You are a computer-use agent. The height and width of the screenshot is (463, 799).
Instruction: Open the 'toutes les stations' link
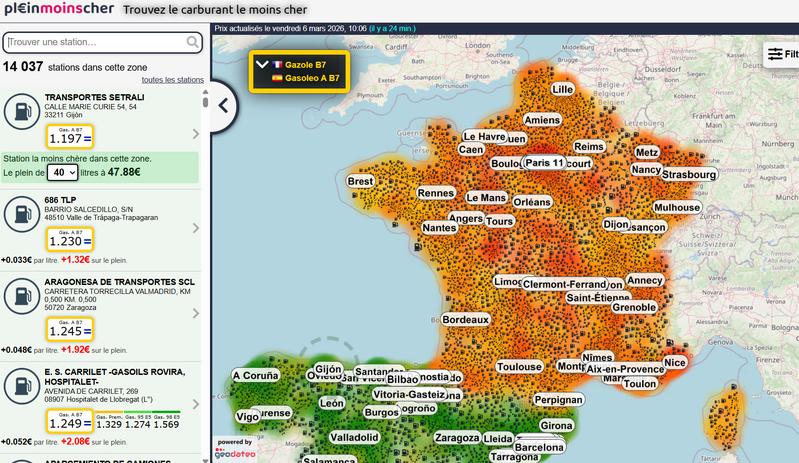coord(172,80)
